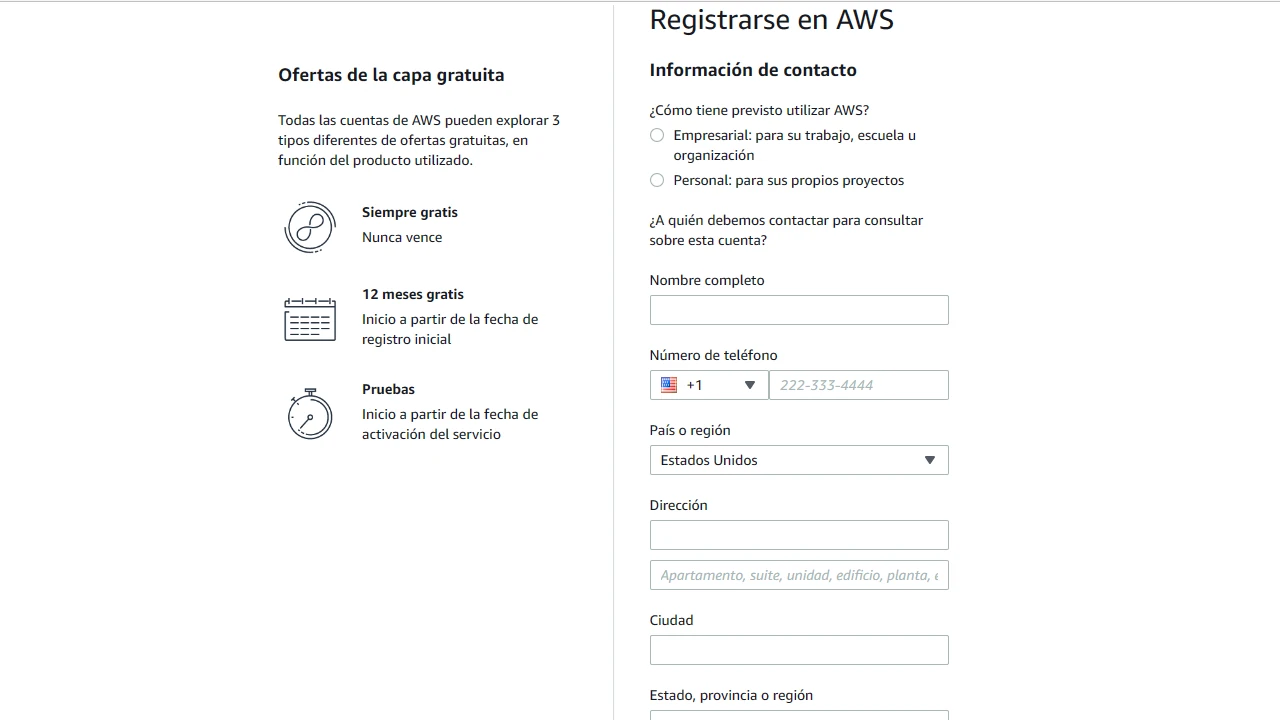Click the arrow beside Estados Unidos
Viewport: 1280px width, 720px height.
coord(929,460)
